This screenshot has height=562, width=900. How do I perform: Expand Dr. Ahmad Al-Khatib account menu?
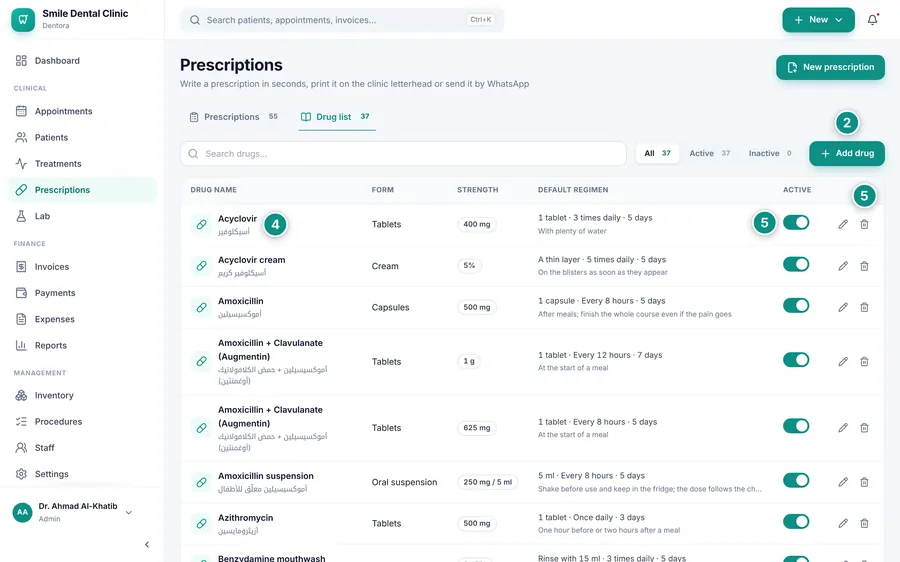129,513
